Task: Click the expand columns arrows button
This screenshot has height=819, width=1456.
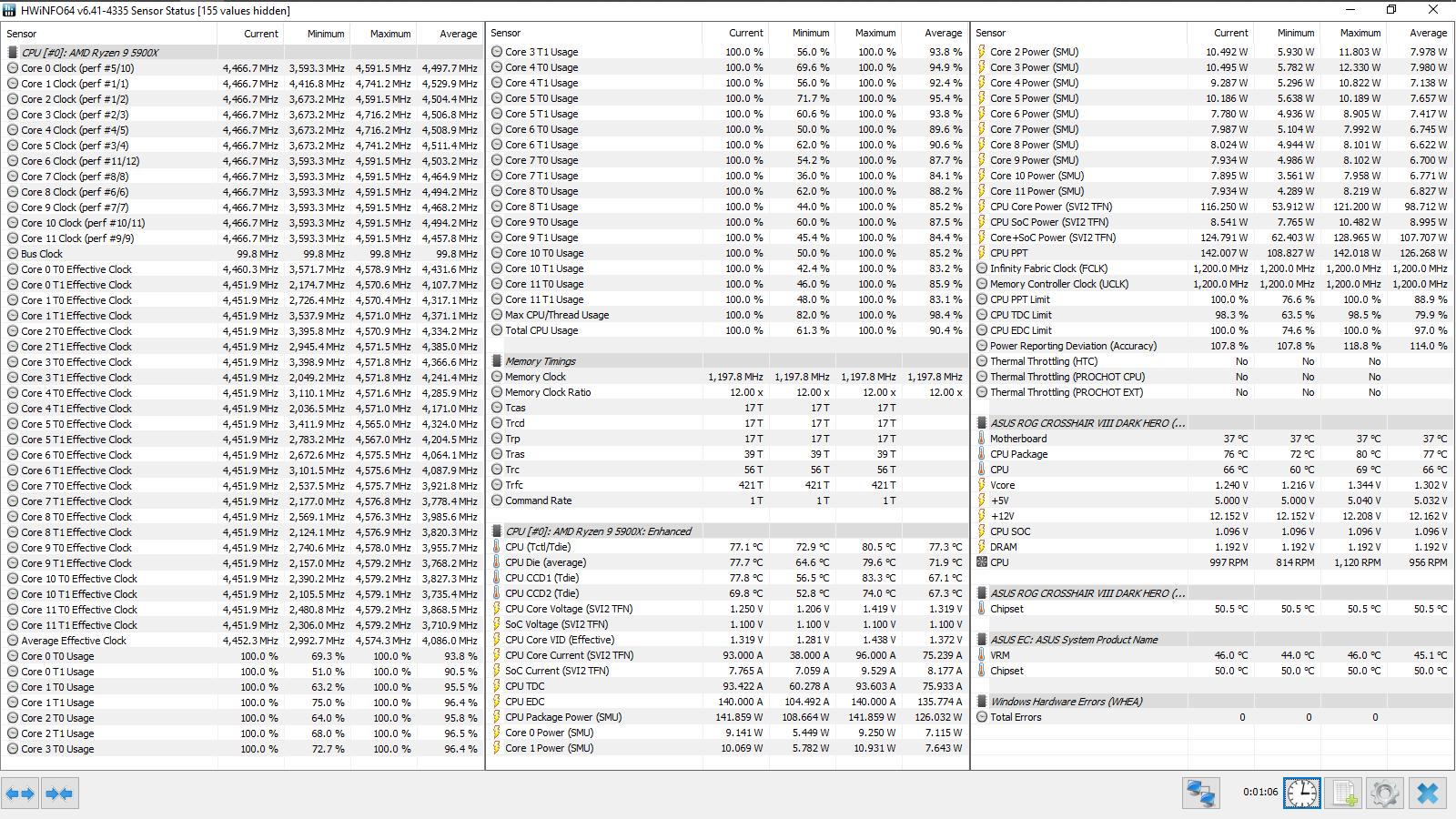Action: tap(20, 794)
